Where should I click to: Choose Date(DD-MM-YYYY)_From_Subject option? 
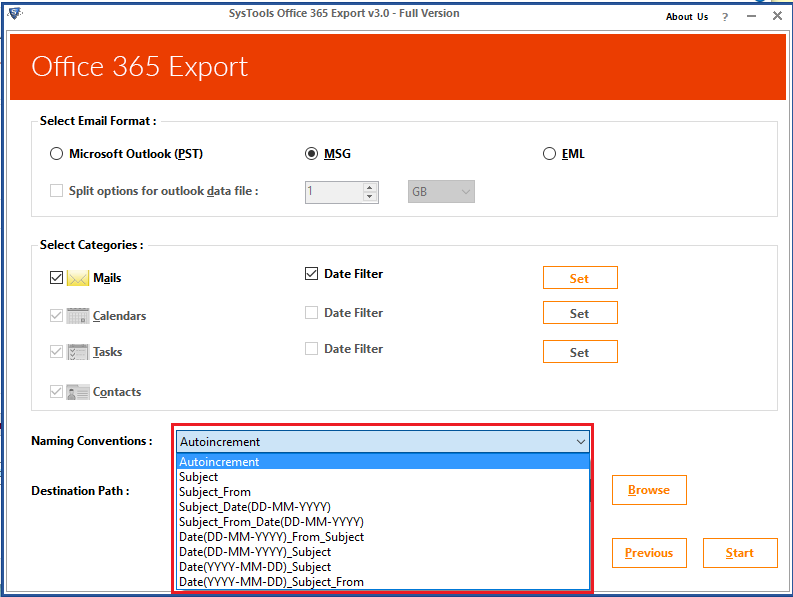[x=384, y=537]
